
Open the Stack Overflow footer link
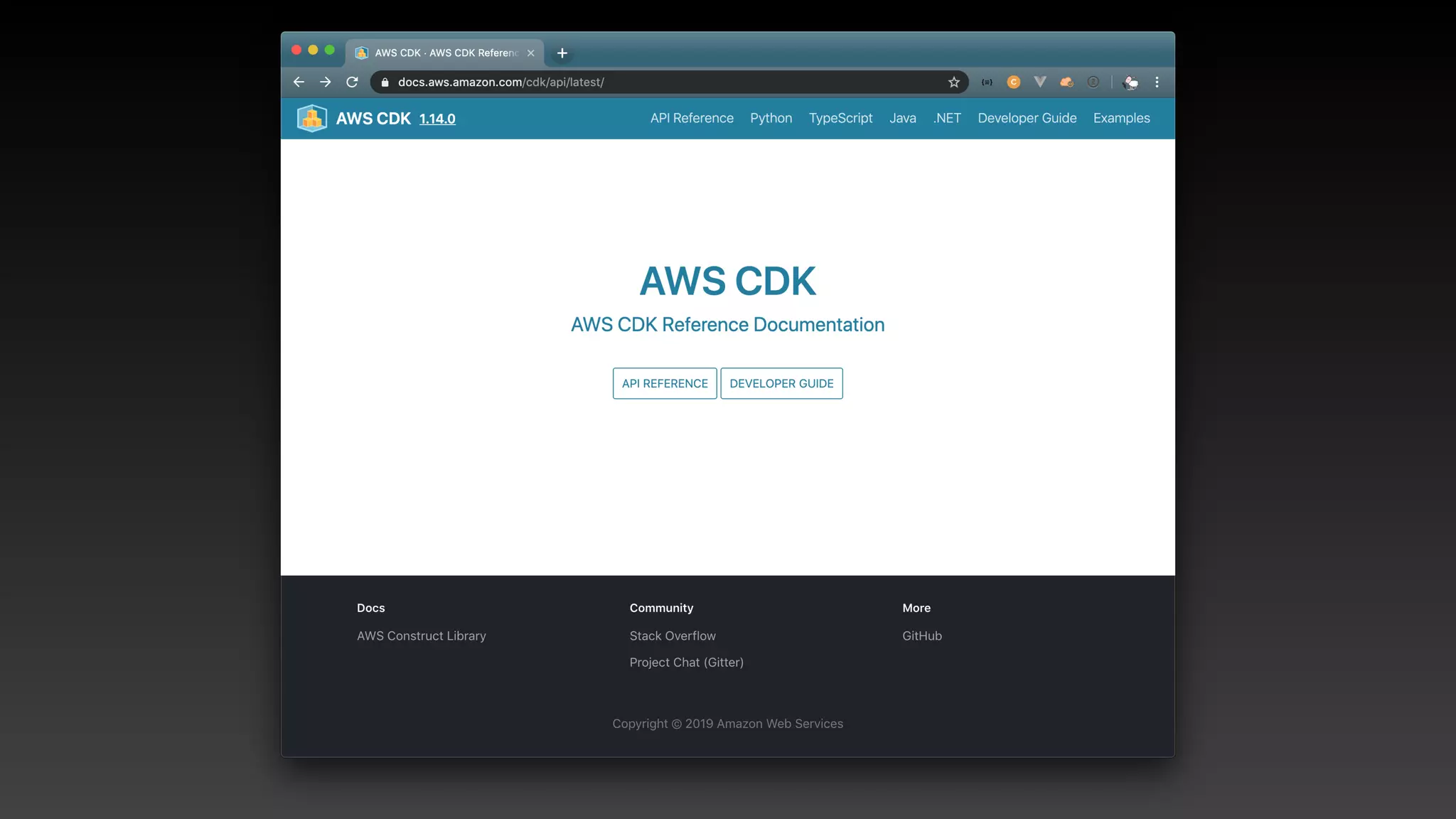(672, 636)
